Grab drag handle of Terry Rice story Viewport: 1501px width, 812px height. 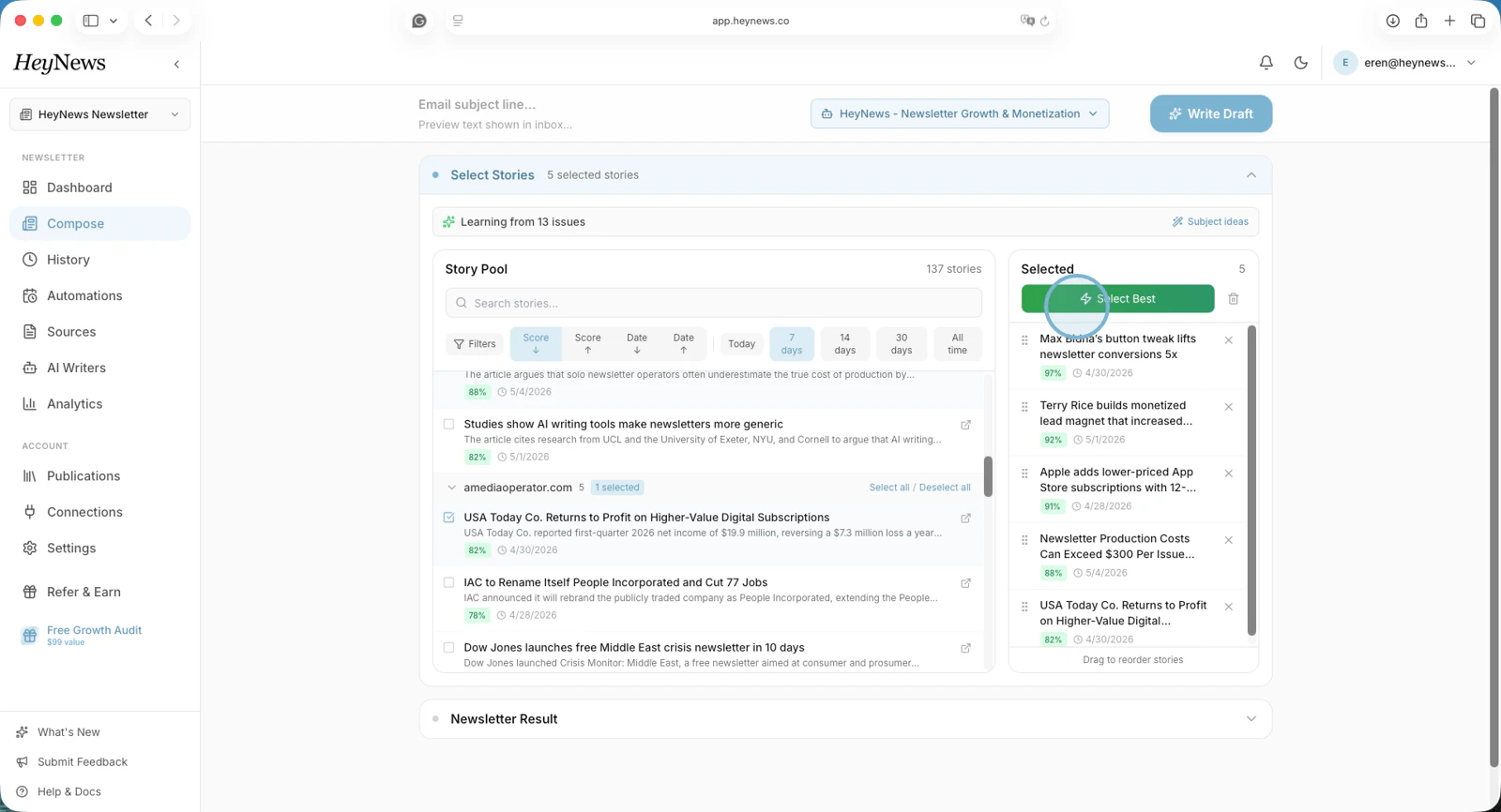point(1024,407)
